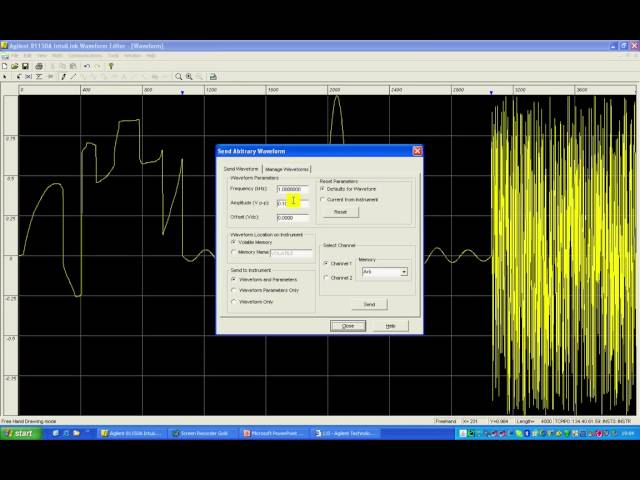Screen dimensions: 640x480
Task: Click the Memory Name text field
Action: pyautogui.click(x=291, y=253)
